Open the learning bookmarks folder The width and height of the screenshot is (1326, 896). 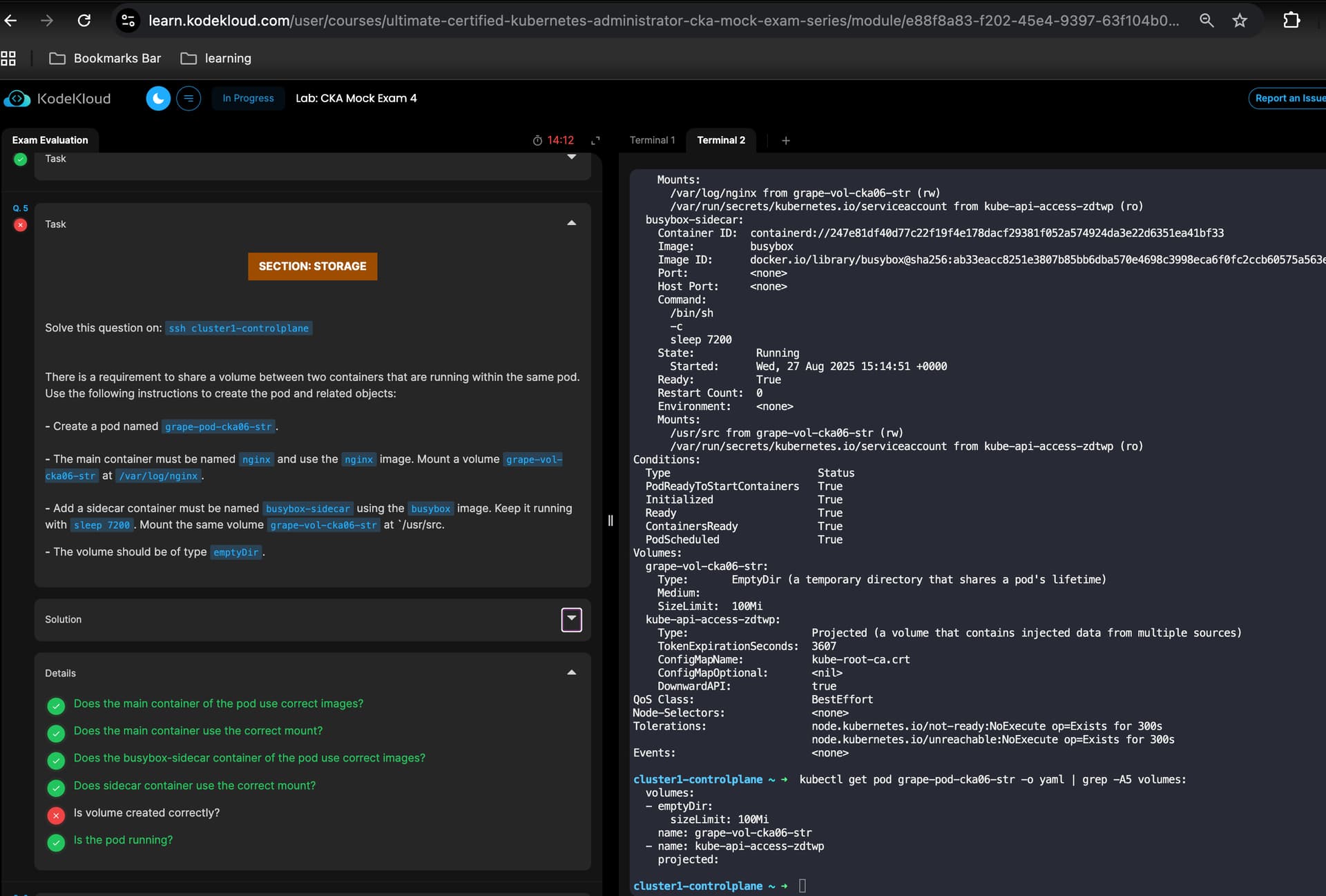coord(216,59)
